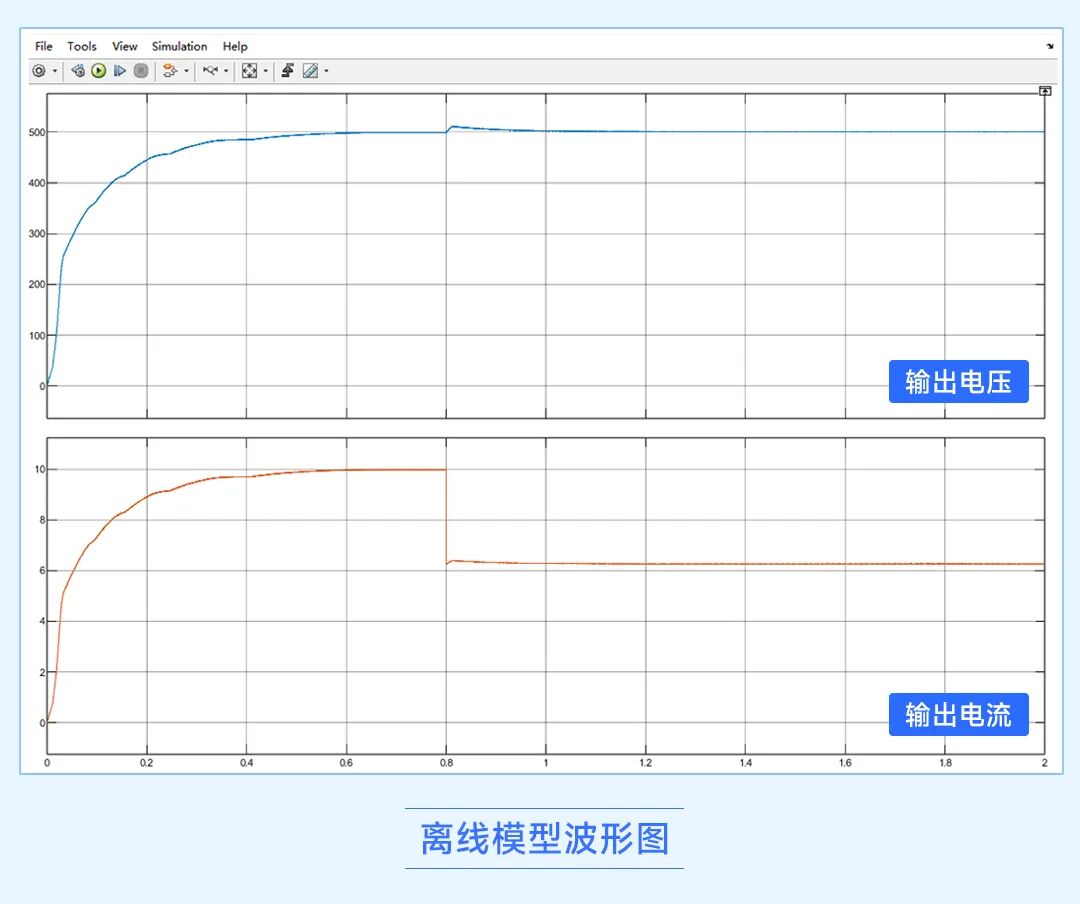Open the scope Configuration Properties gear icon
The width and height of the screenshot is (1080, 904).
40,70
